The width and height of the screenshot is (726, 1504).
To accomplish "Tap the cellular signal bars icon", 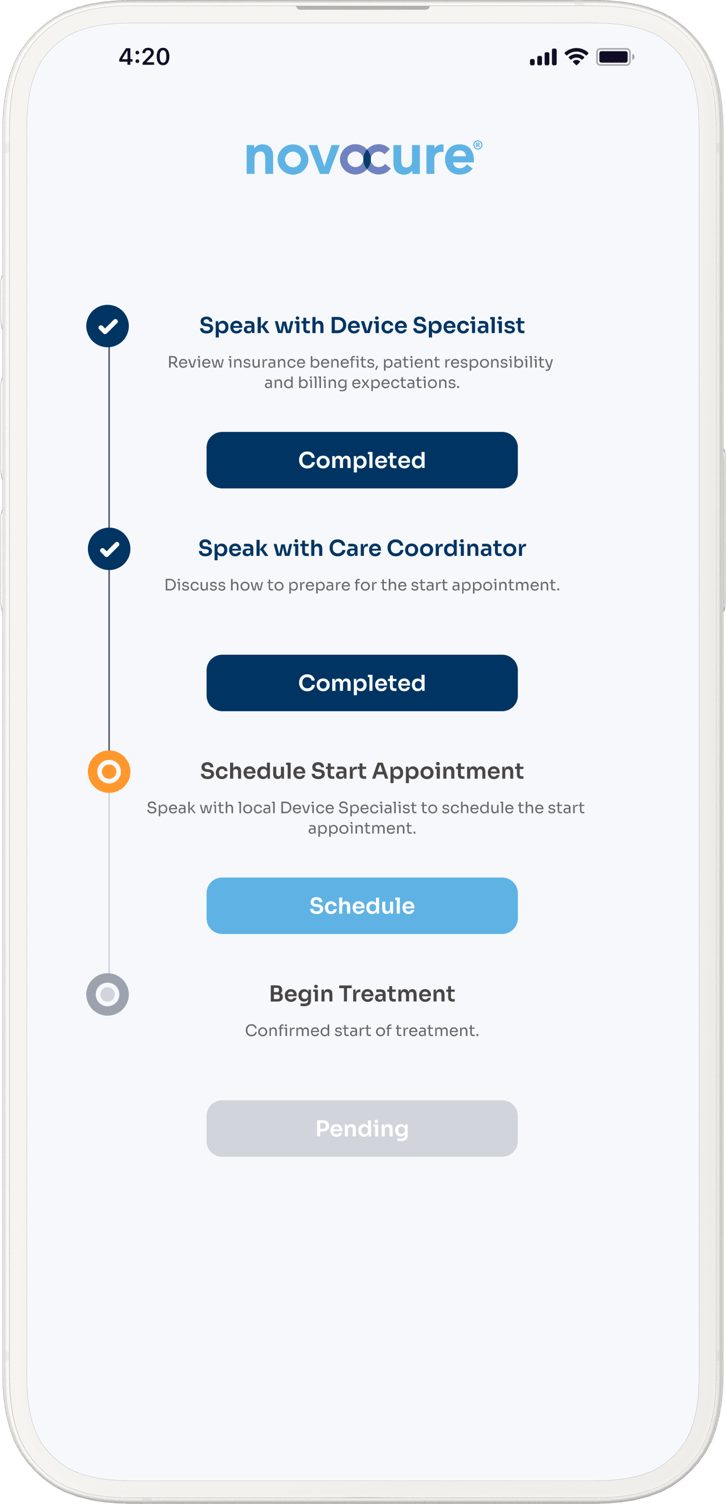I will 543,58.
